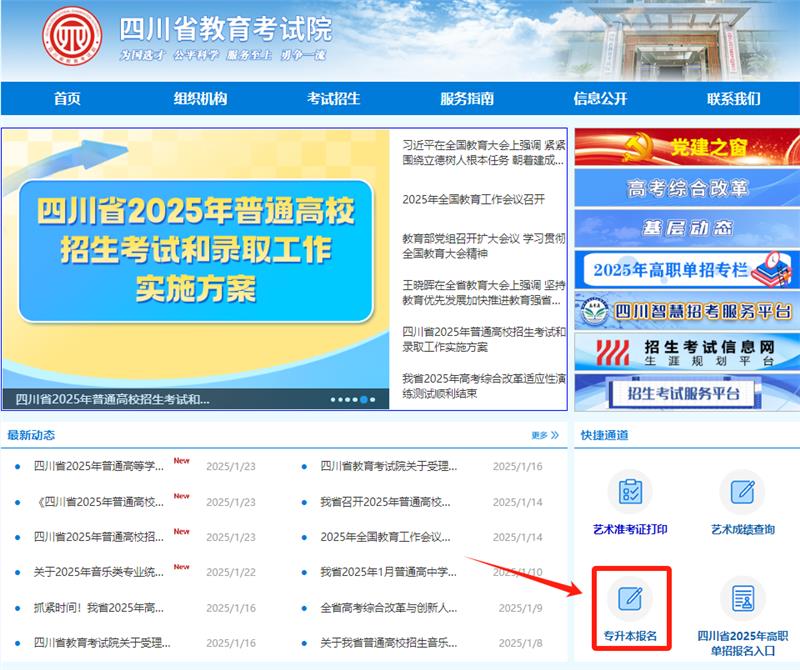
Task: Open the 基层动态 banner
Action: coord(687,228)
